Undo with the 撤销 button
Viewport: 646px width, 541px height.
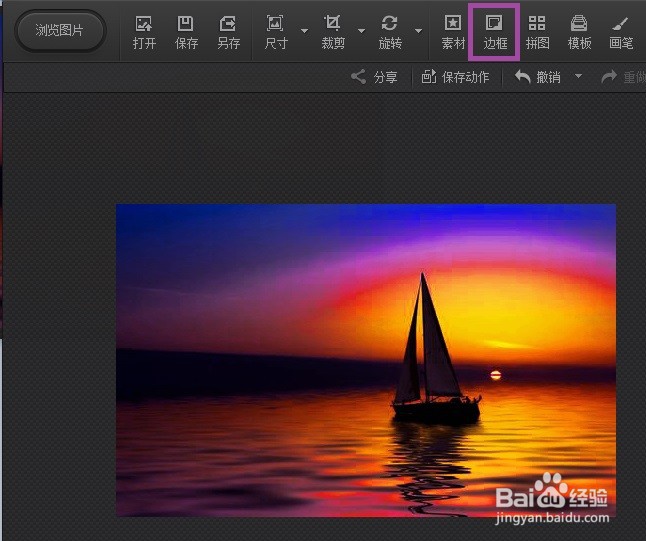(538, 77)
